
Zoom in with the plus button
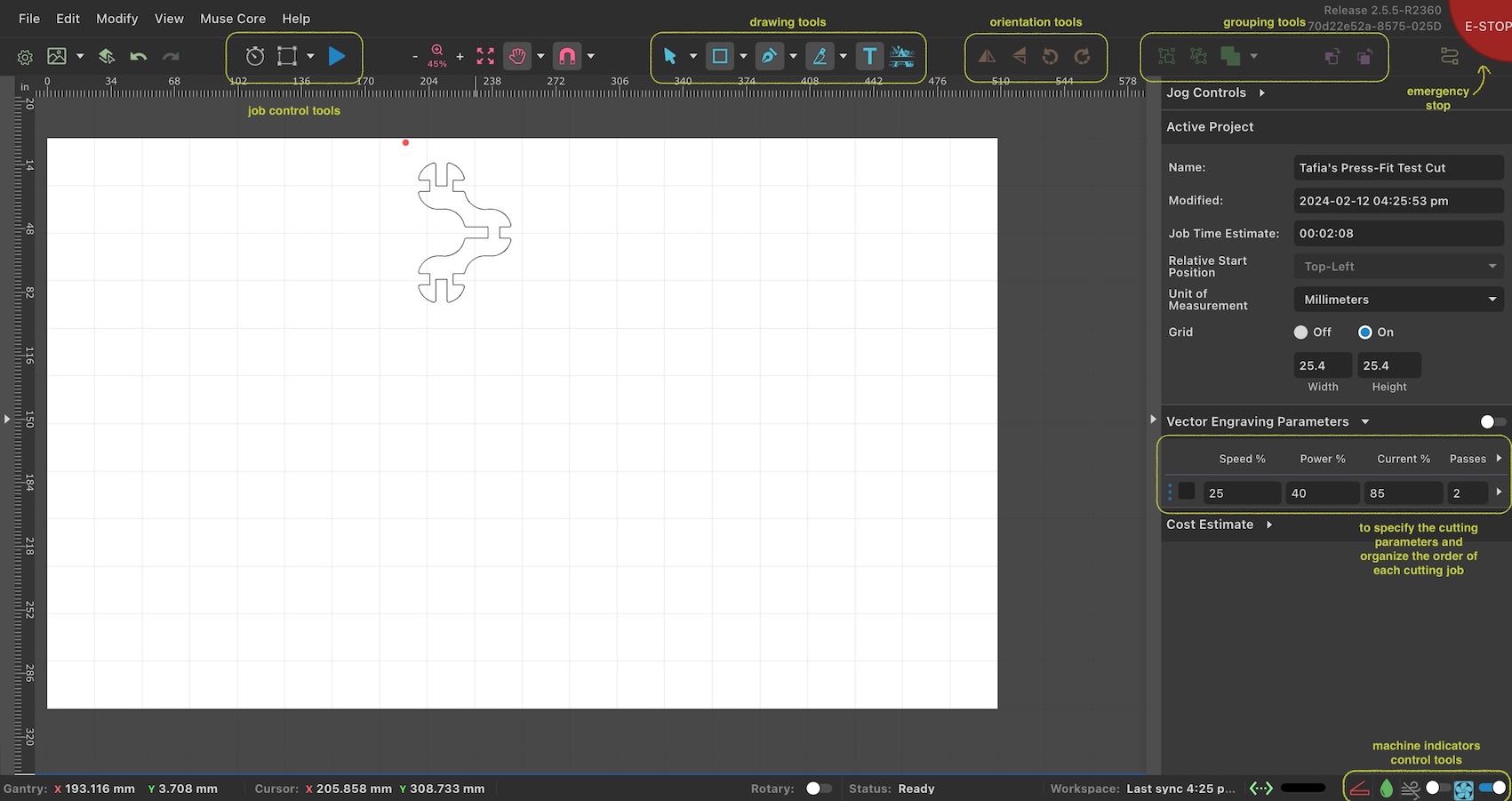pyautogui.click(x=460, y=57)
